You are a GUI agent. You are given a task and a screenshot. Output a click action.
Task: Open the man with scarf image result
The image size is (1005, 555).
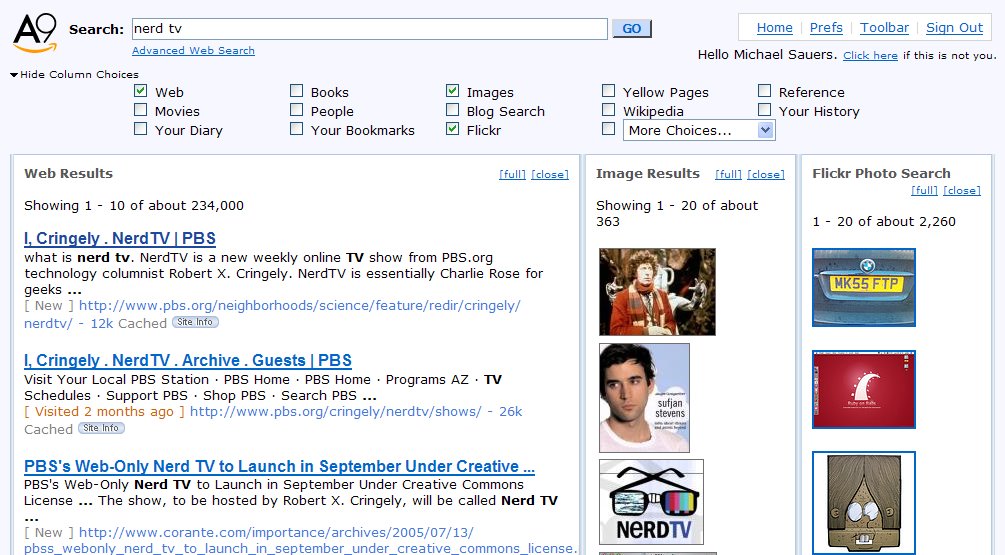657,291
